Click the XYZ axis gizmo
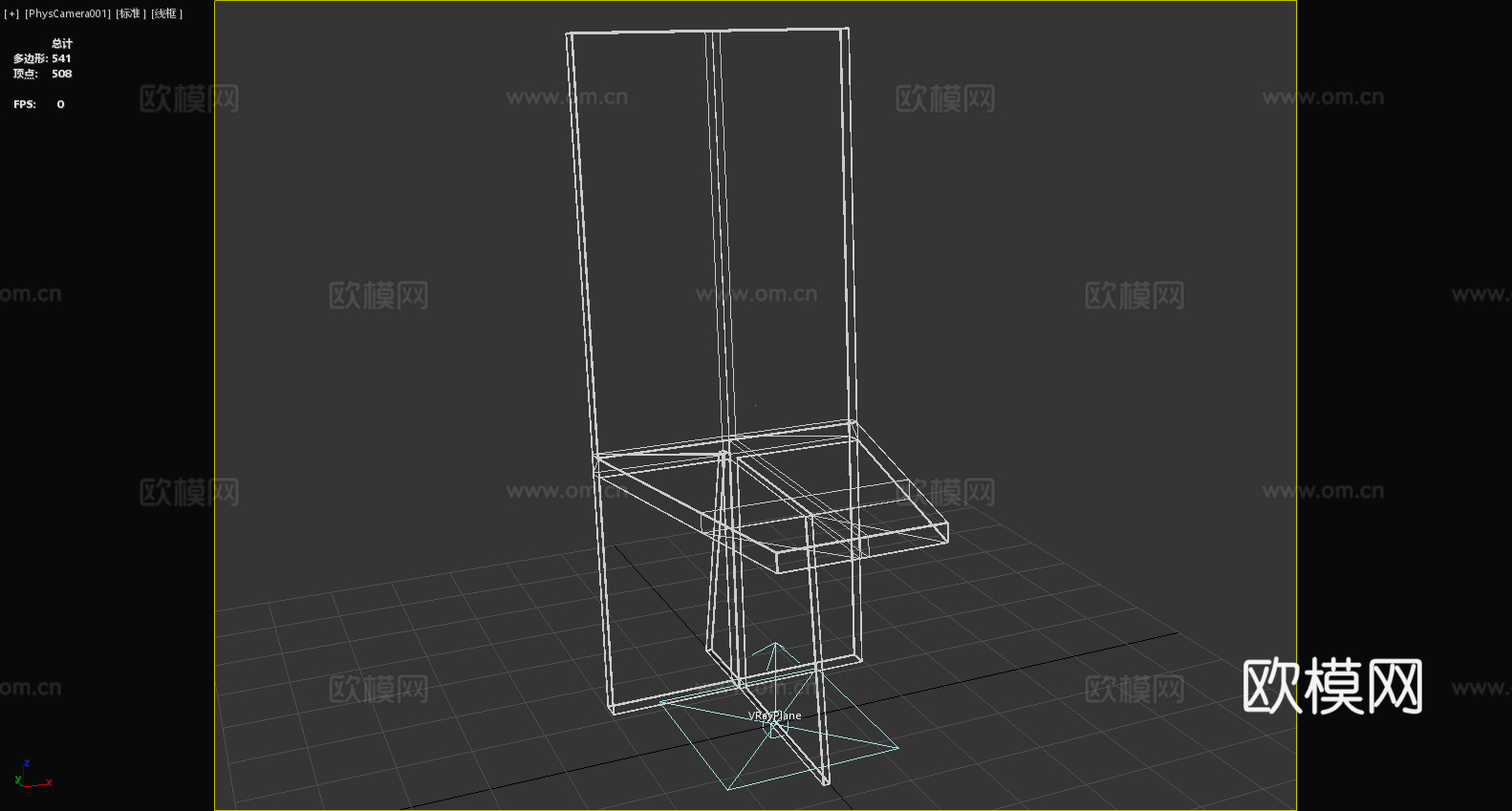Screen dimensions: 1512x811 32,774
